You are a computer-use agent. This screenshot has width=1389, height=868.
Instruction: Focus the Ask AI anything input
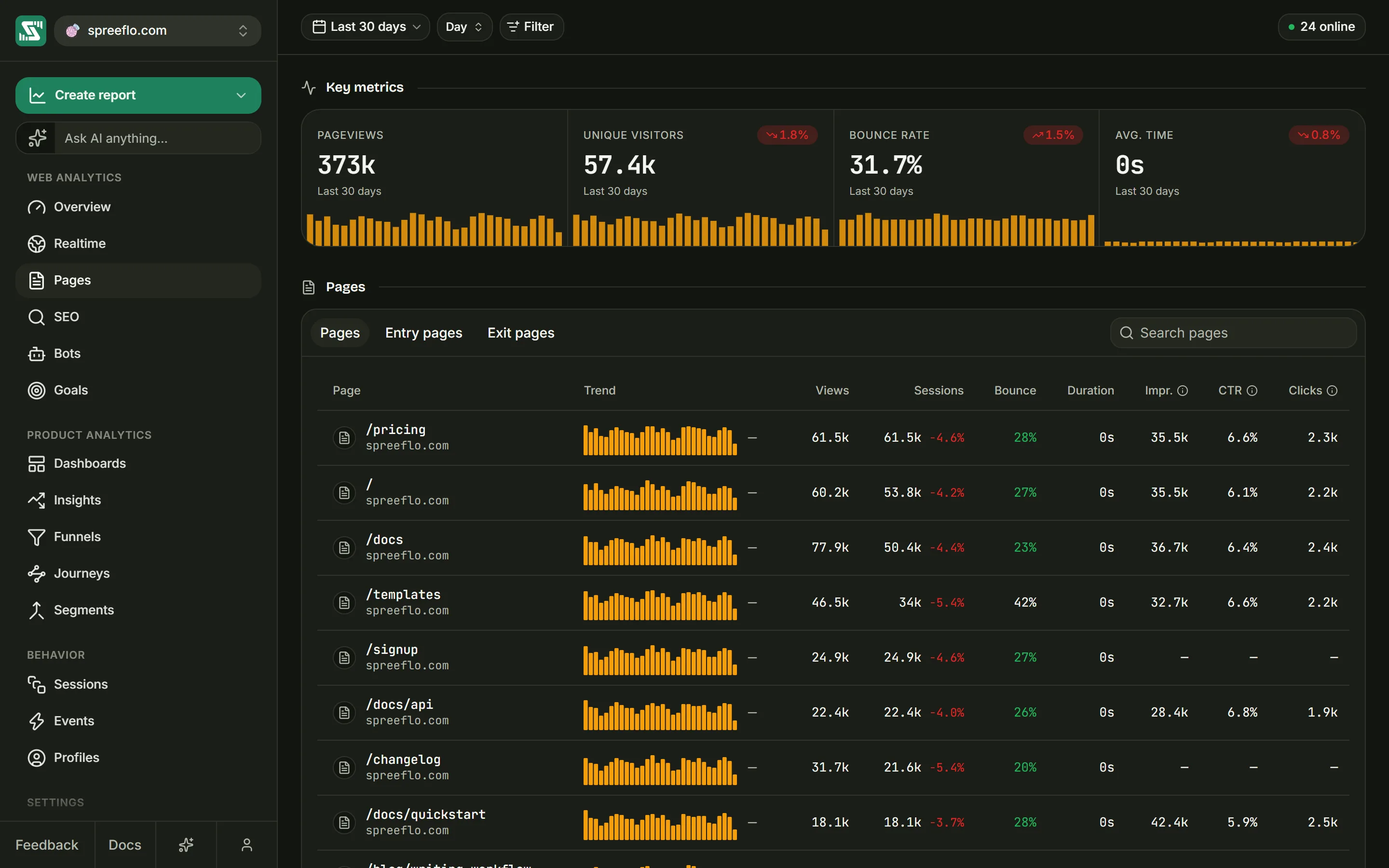(157, 138)
